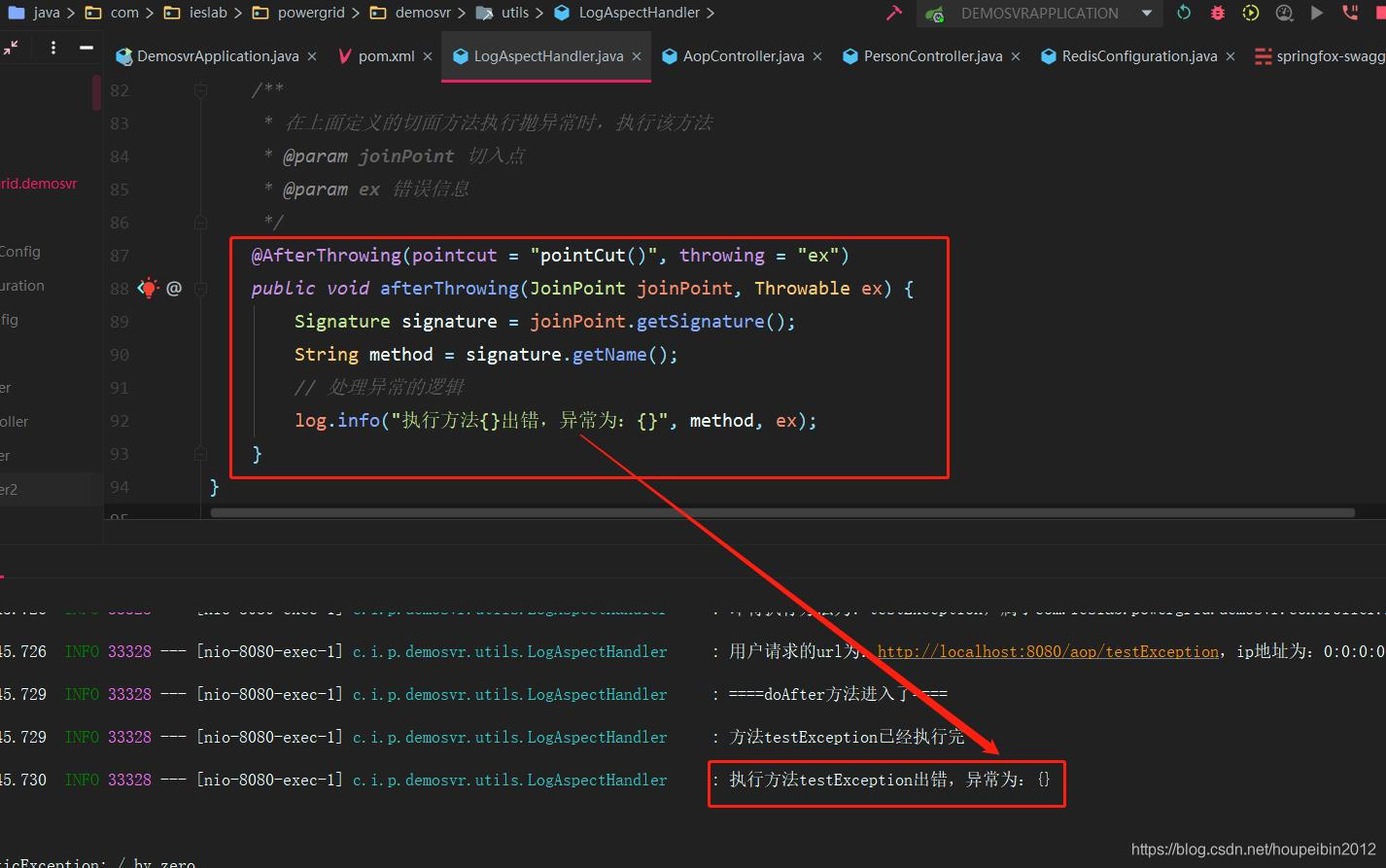Close the DemosvrApplication.java tab
The image size is (1386, 868).
tap(312, 56)
